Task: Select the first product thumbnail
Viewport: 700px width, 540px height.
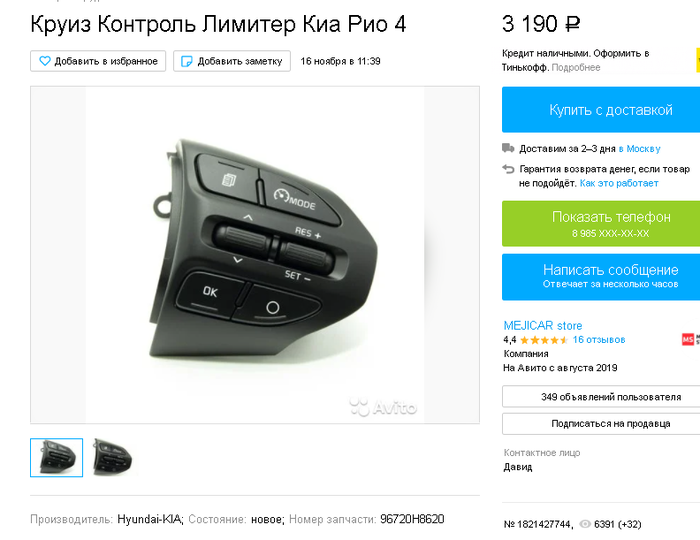Action: coord(56,457)
